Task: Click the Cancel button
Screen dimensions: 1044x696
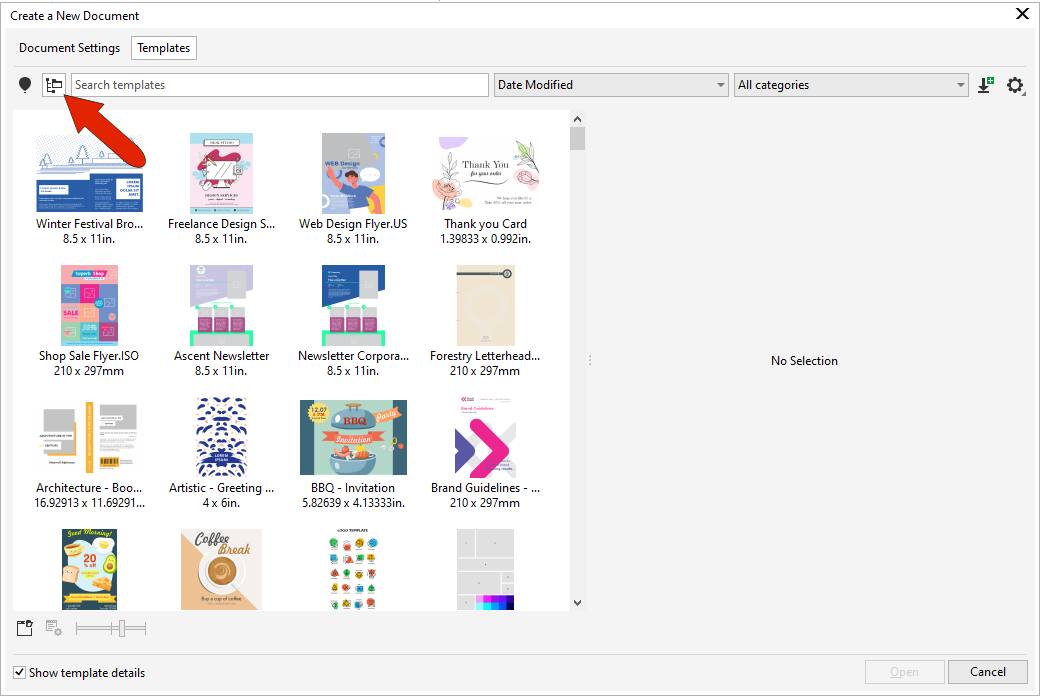Action: pos(987,671)
